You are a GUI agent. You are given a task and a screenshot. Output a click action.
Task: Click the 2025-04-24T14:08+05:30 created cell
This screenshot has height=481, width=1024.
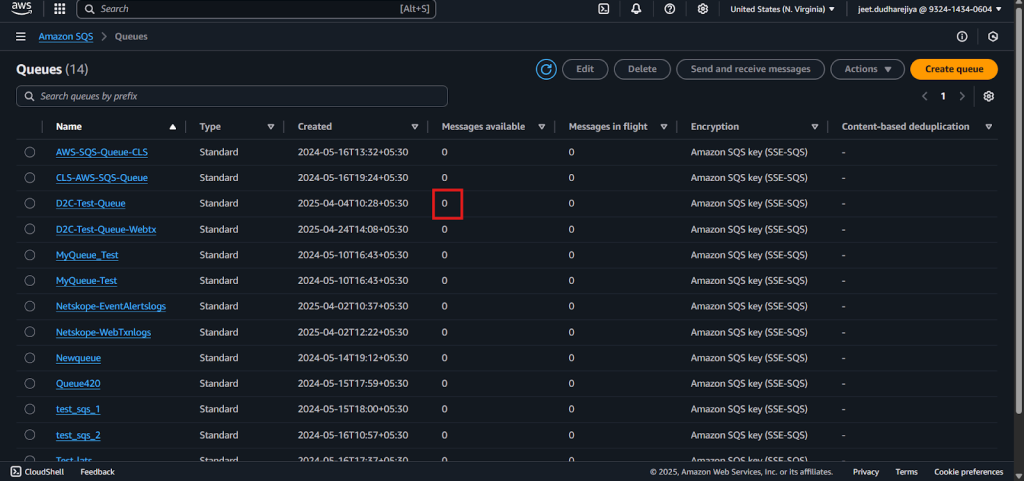(x=353, y=229)
